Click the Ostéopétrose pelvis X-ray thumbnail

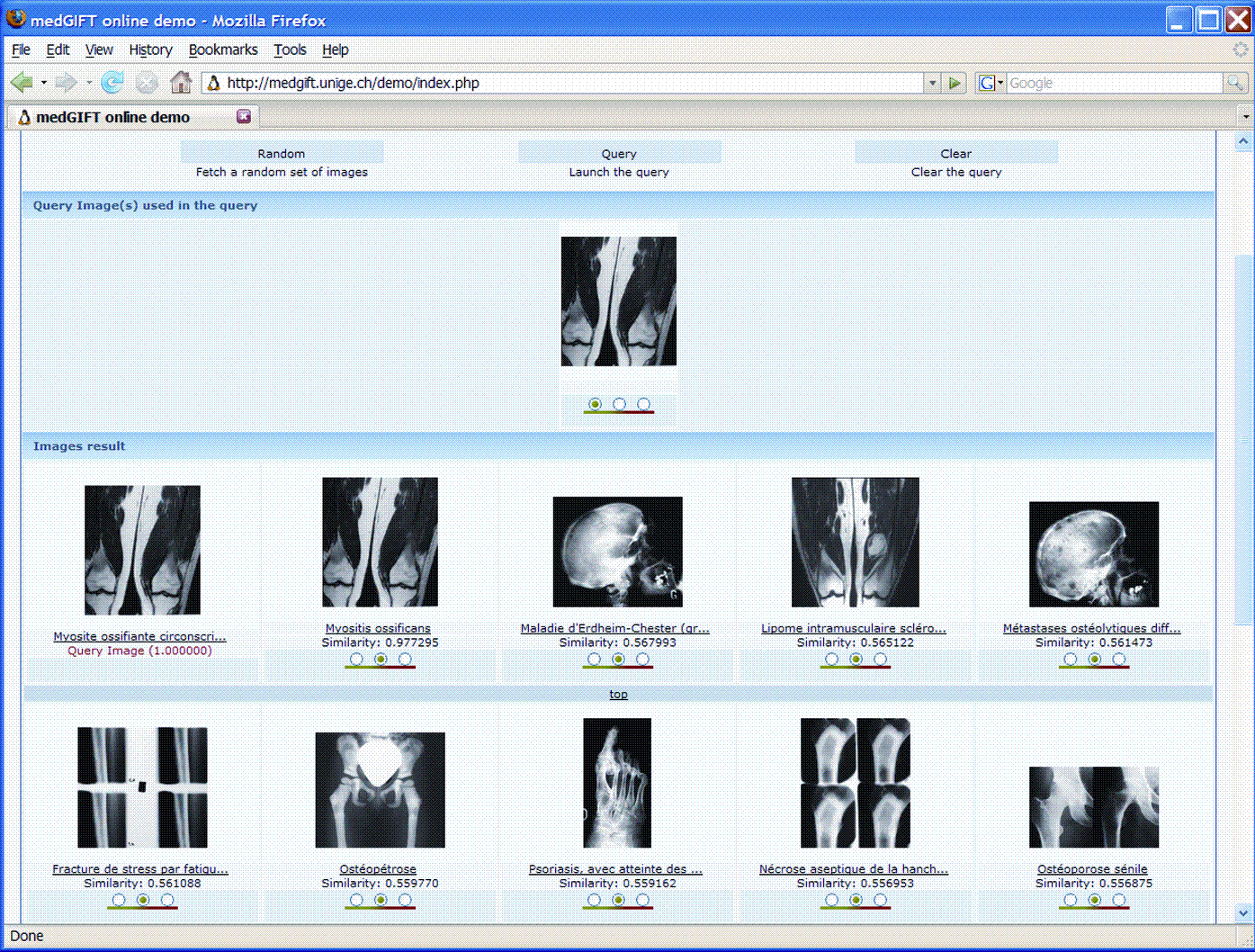[380, 790]
